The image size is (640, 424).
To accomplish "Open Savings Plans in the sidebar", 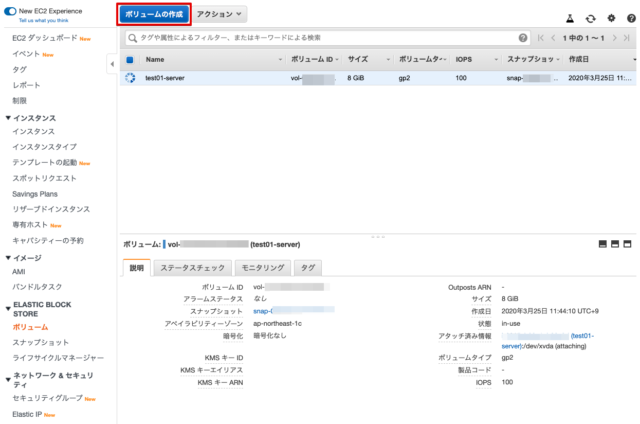I will pos(35,194).
